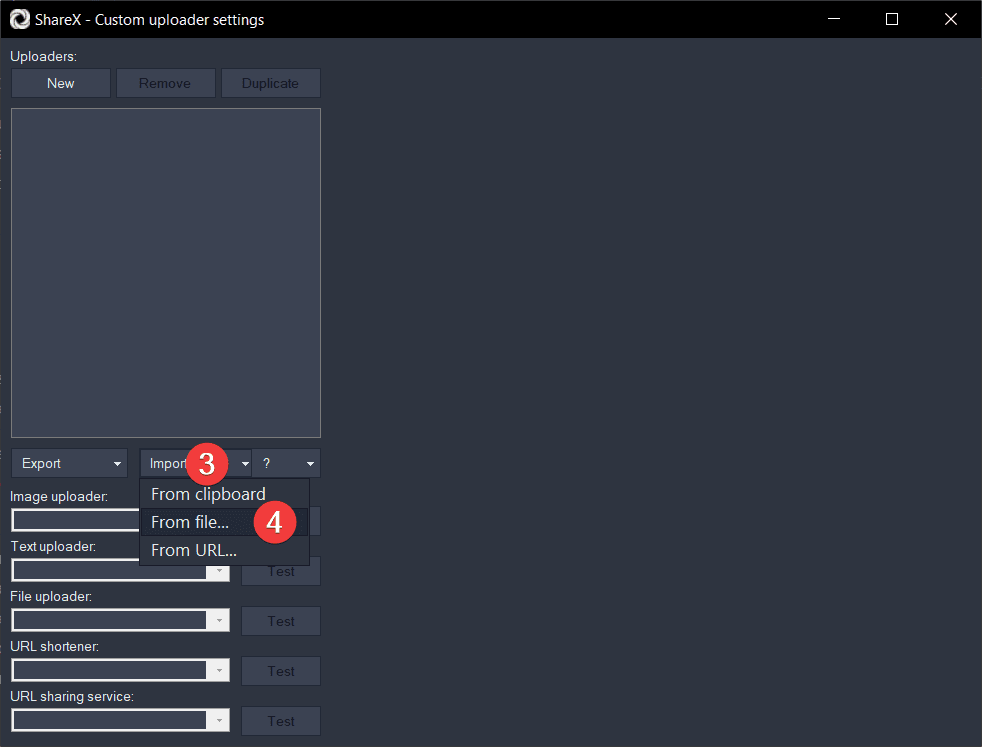This screenshot has height=747, width=982.
Task: Open the question mark help dropdown
Action: tap(286, 463)
